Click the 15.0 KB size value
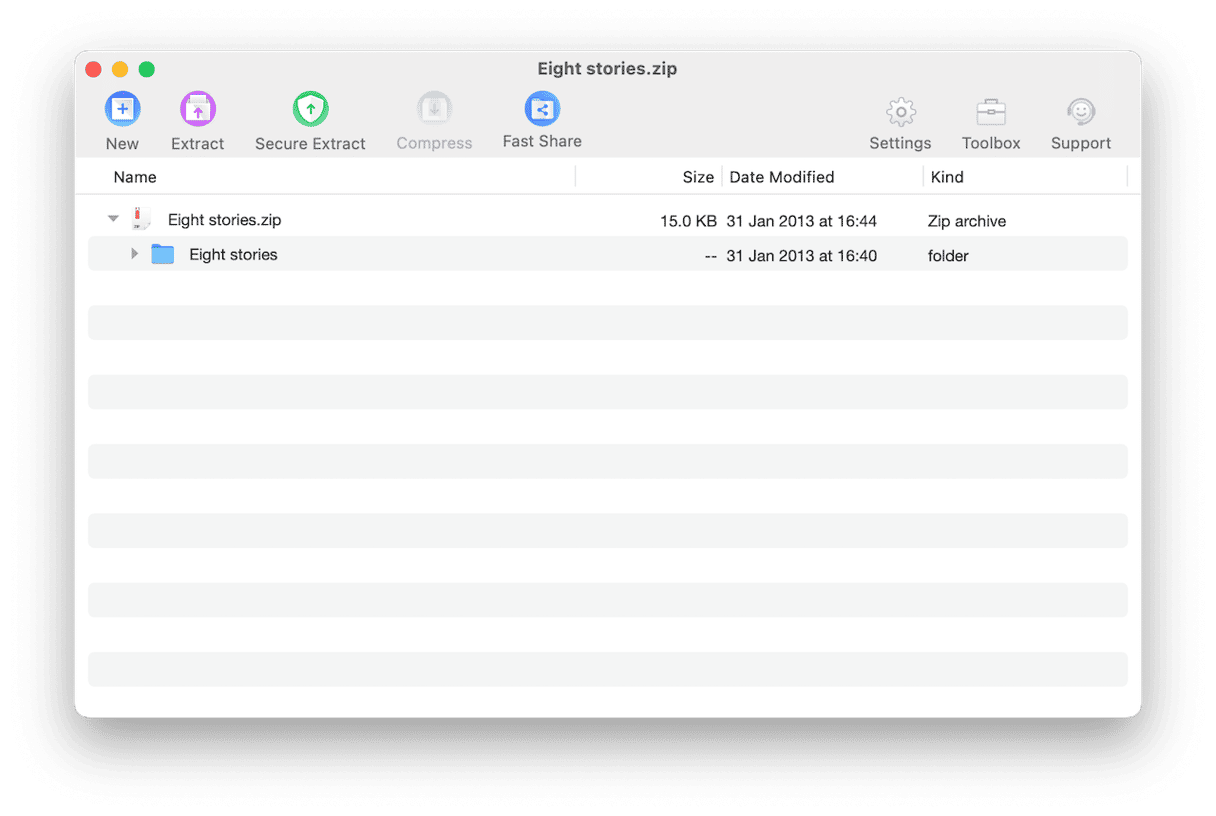This screenshot has width=1216, height=816. (688, 221)
